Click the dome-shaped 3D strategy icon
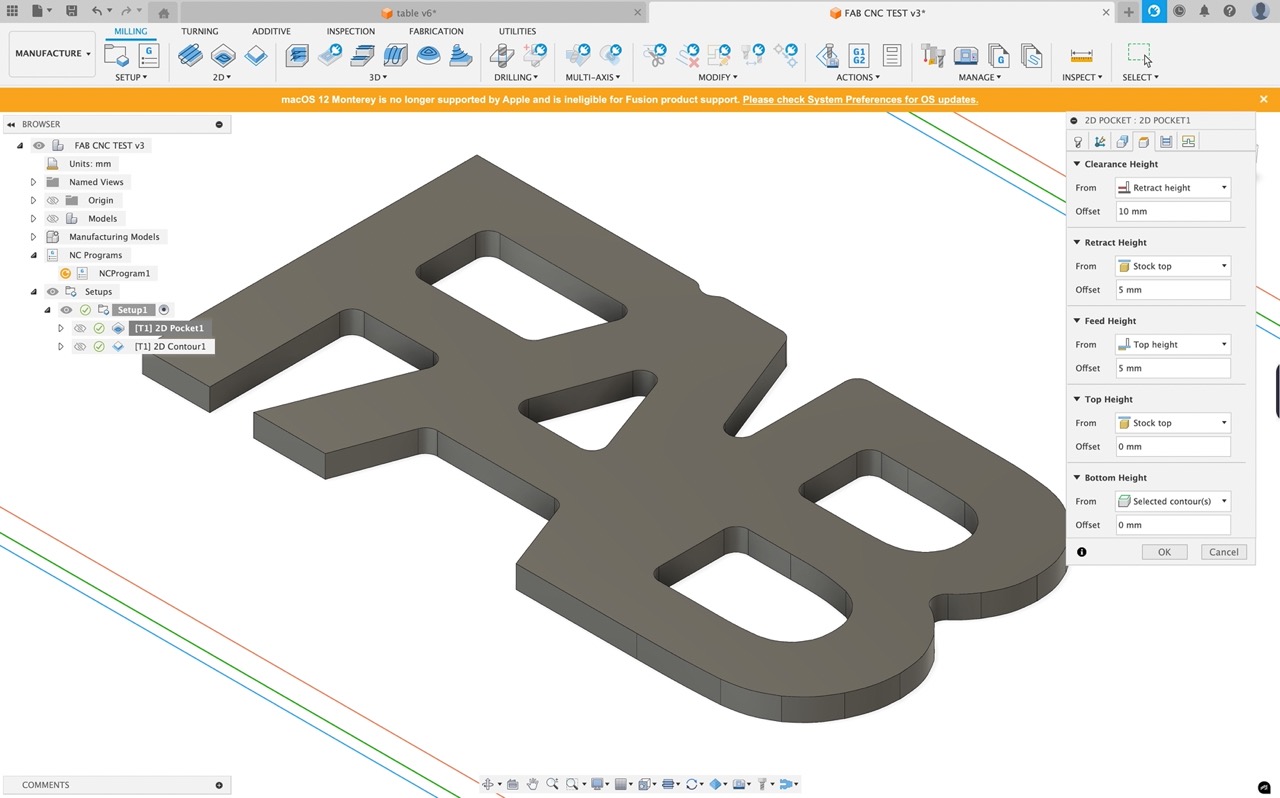This screenshot has height=798, width=1280. tap(428, 55)
